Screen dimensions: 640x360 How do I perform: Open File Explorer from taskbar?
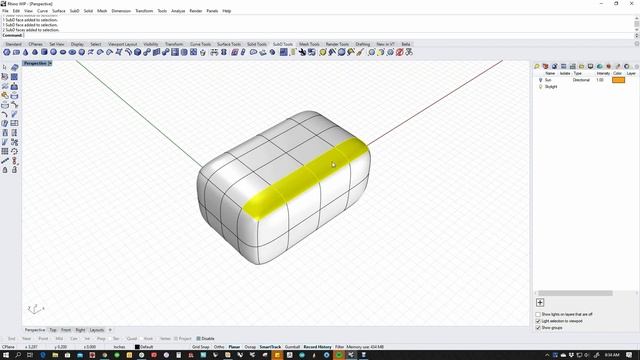tap(55, 355)
